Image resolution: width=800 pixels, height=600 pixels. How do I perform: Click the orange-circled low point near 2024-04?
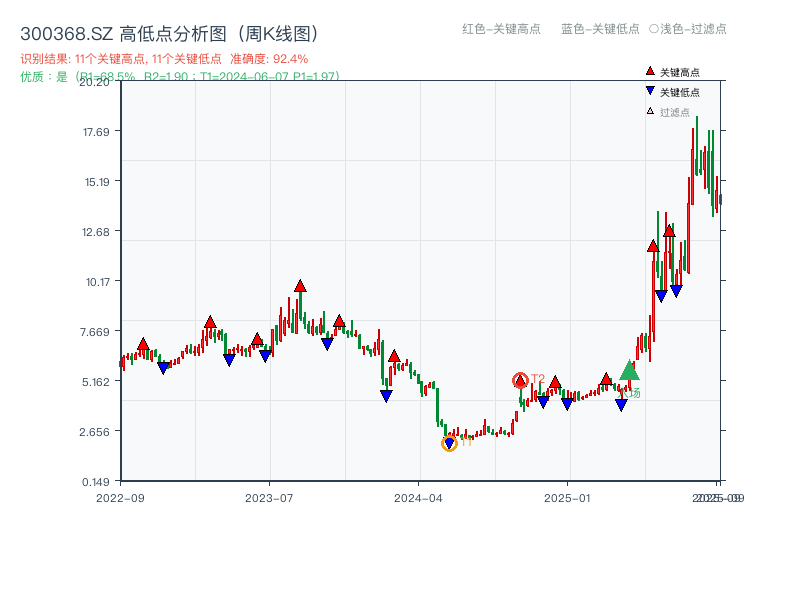(x=450, y=442)
